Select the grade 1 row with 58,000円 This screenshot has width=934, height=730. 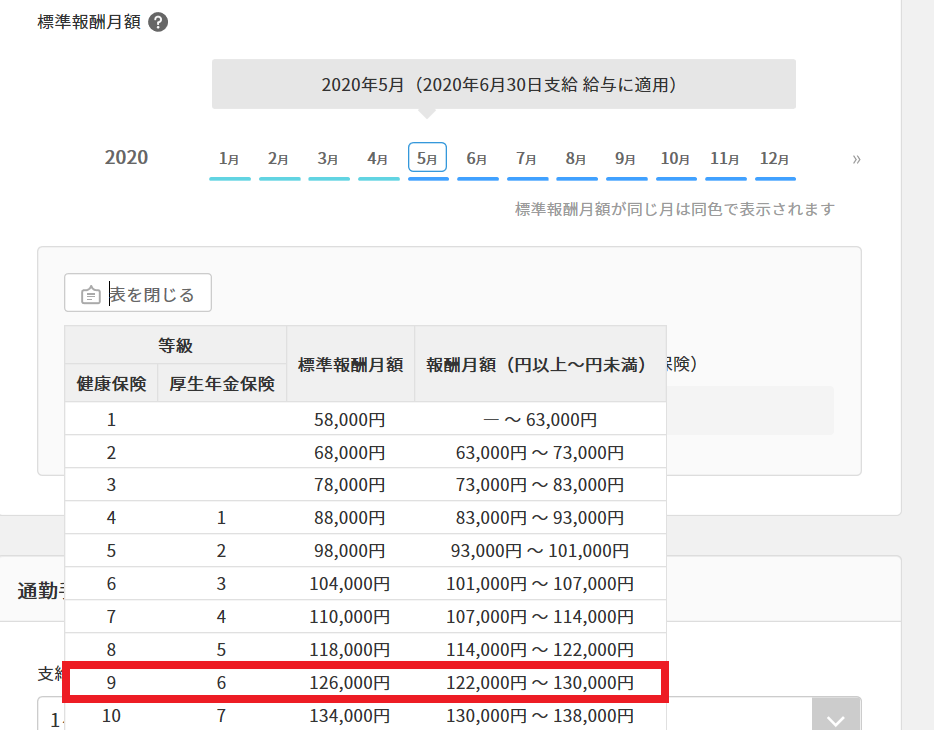point(365,419)
